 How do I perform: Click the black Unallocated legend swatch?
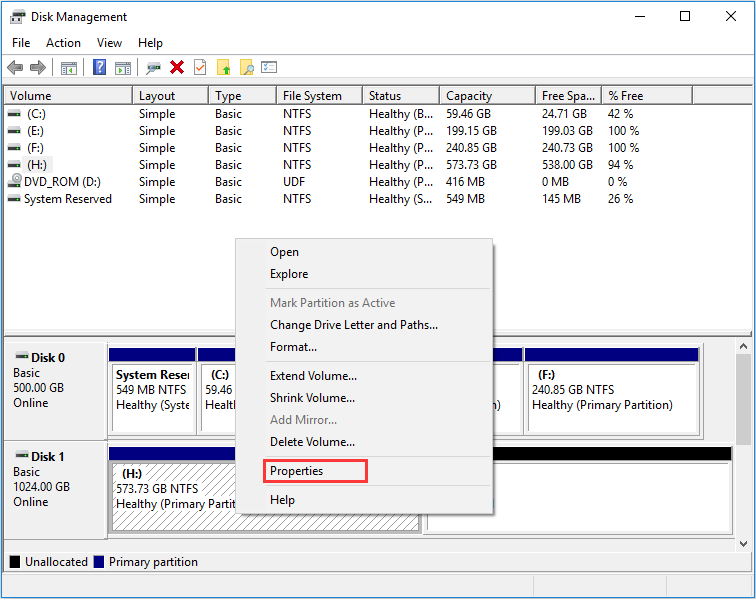(x=15, y=562)
